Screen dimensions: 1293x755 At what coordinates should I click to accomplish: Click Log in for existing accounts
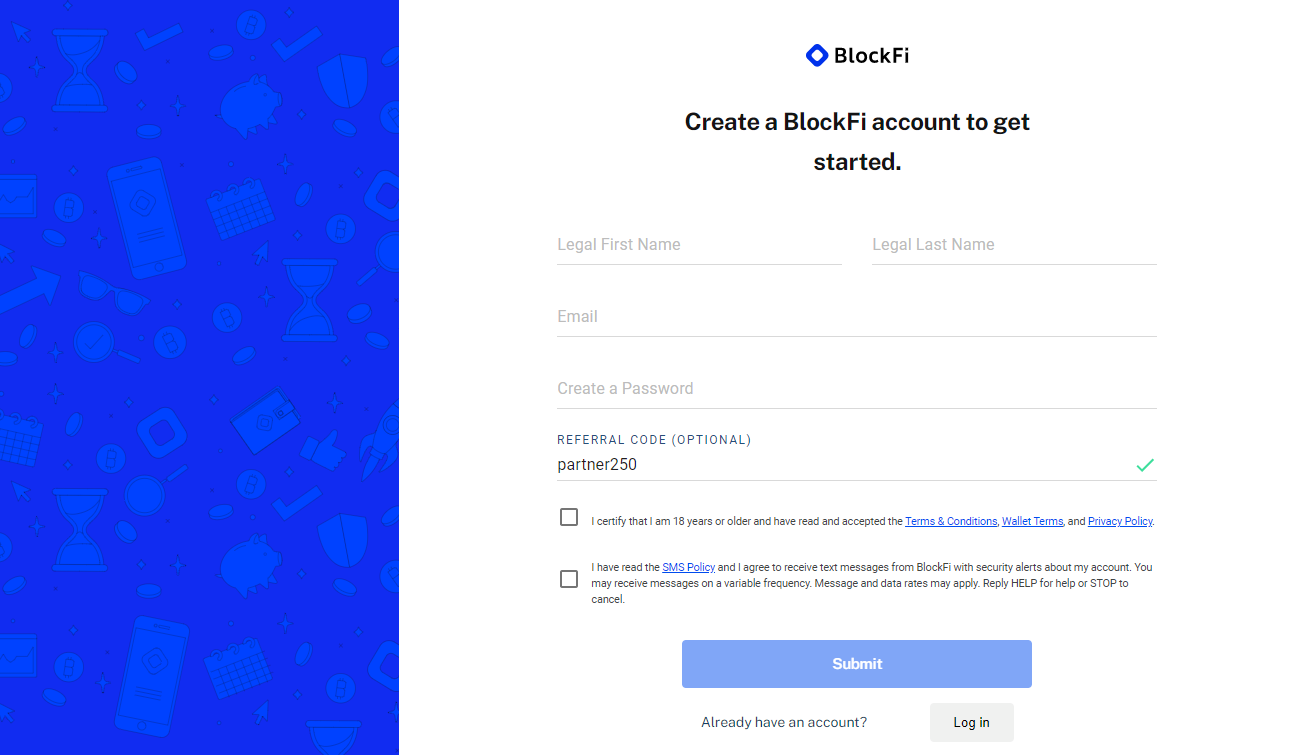(x=971, y=722)
